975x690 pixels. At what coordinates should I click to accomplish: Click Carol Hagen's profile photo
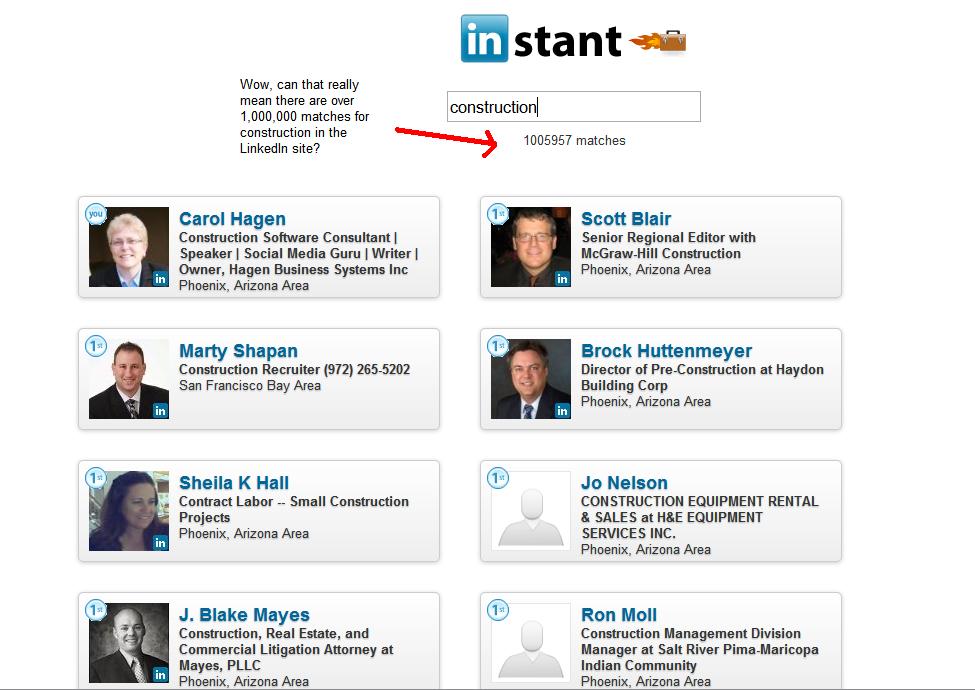point(129,247)
